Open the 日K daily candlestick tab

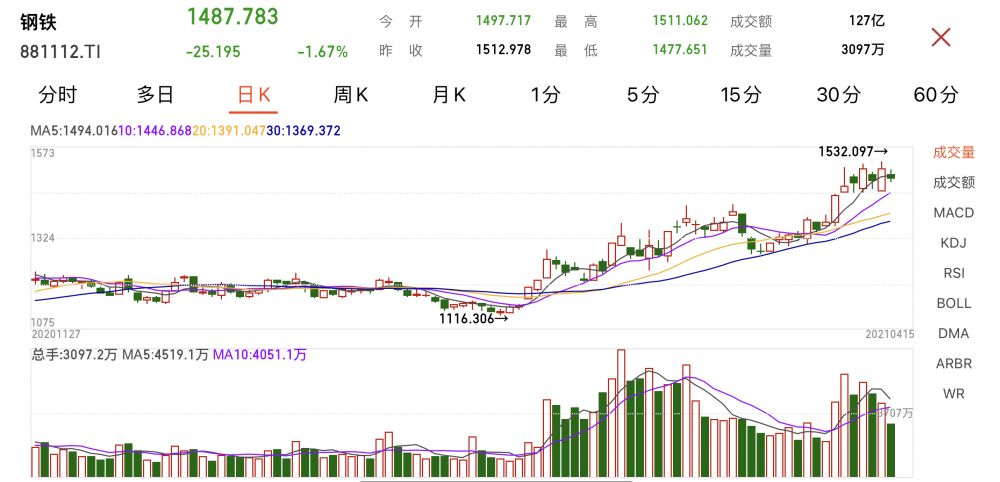253,95
